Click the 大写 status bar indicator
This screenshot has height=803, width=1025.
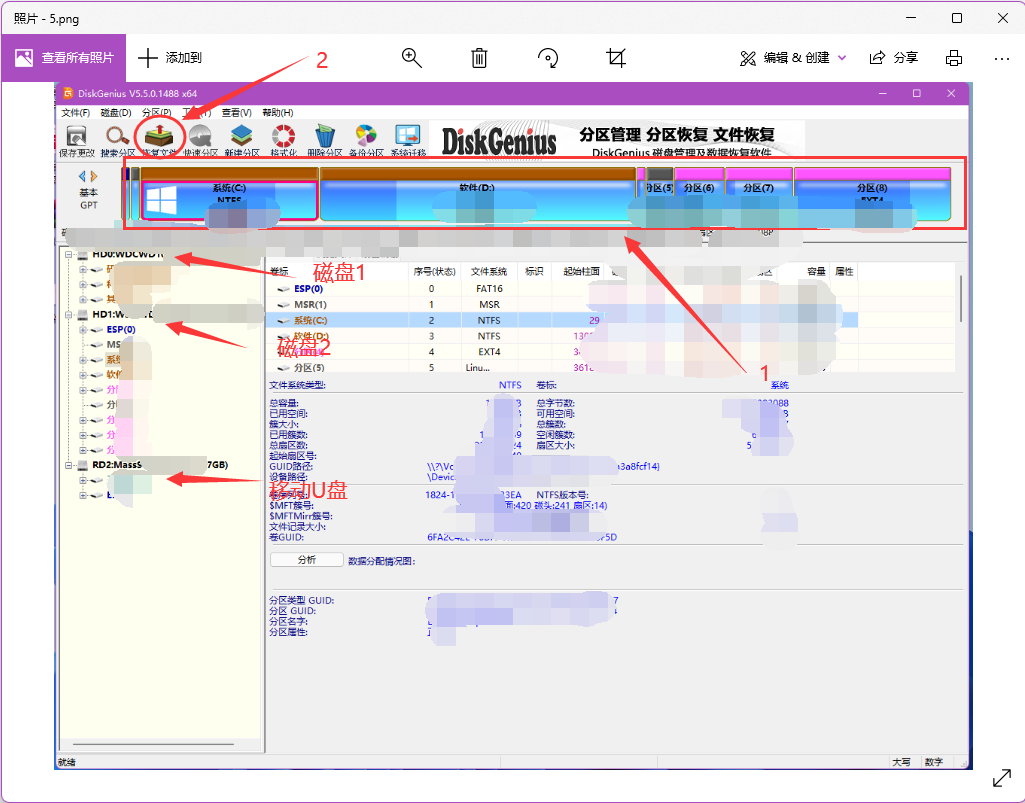tap(901, 762)
